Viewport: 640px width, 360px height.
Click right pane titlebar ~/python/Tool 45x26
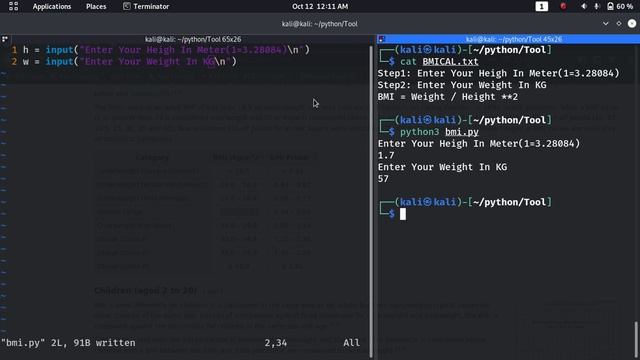point(513,39)
